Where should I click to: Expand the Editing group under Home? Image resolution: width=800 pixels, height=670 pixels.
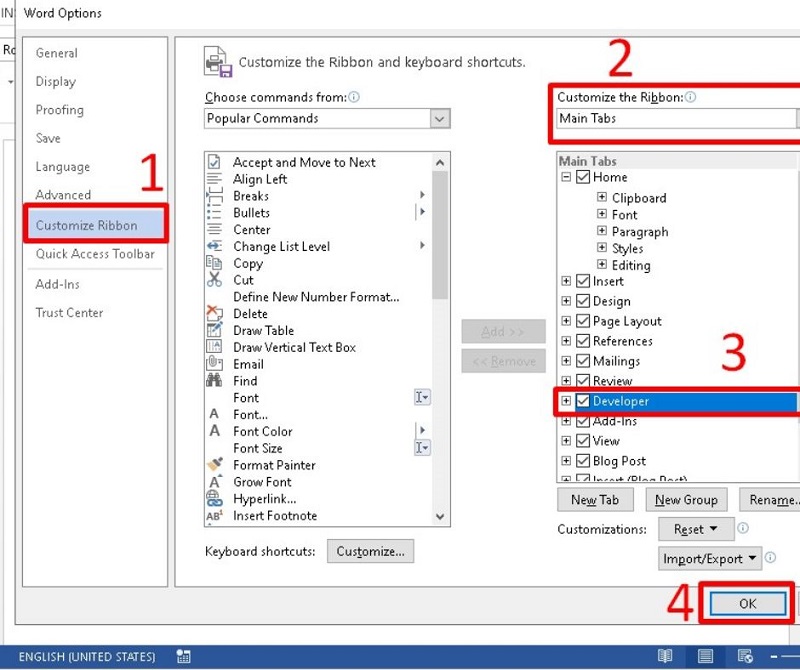point(602,265)
